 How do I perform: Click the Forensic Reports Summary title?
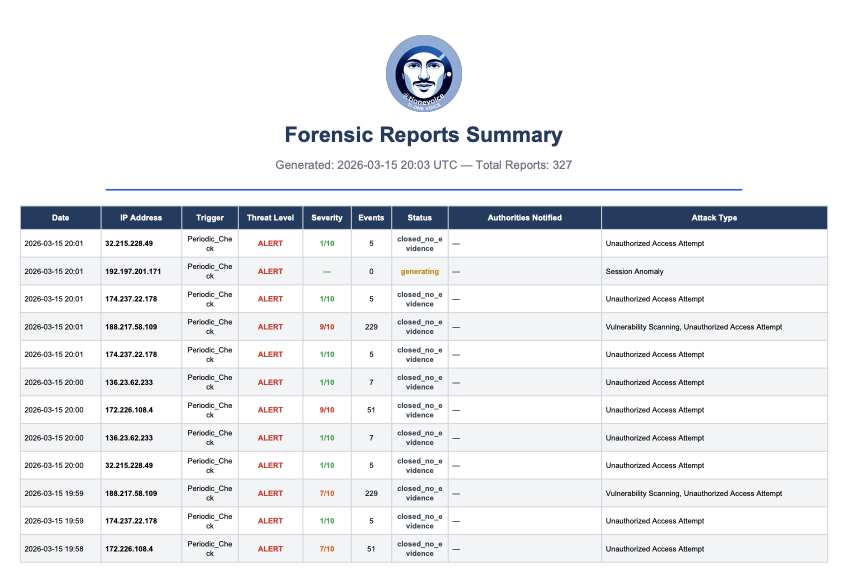[424, 135]
